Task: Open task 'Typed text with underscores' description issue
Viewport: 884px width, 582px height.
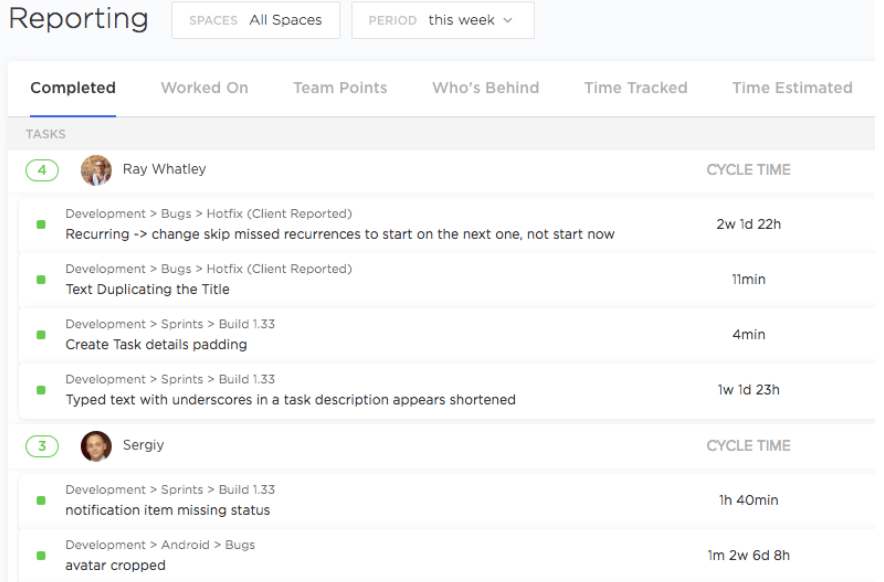Action: click(x=290, y=400)
